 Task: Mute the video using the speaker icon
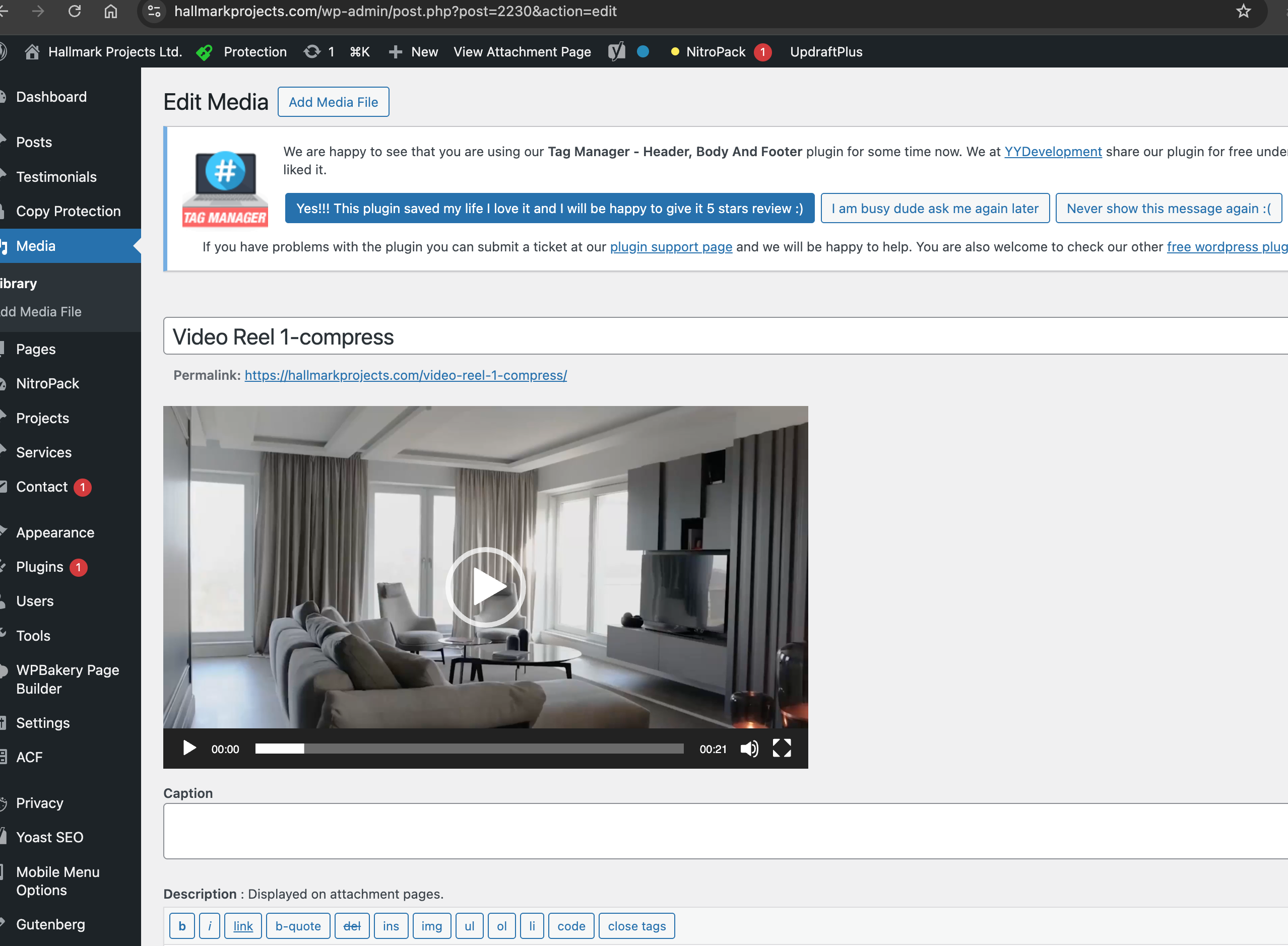coord(748,749)
